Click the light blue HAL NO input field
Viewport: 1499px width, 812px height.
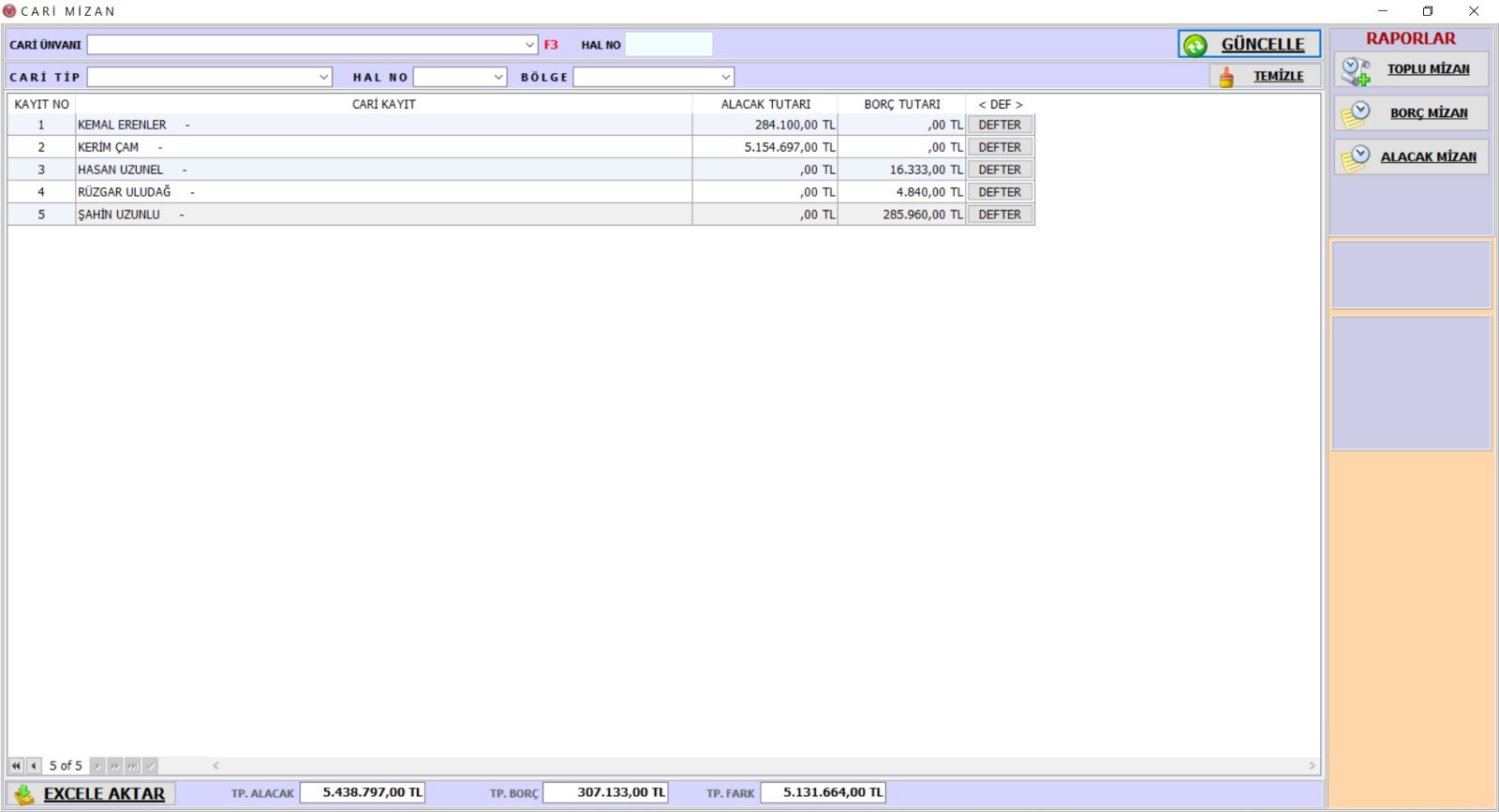pos(668,45)
